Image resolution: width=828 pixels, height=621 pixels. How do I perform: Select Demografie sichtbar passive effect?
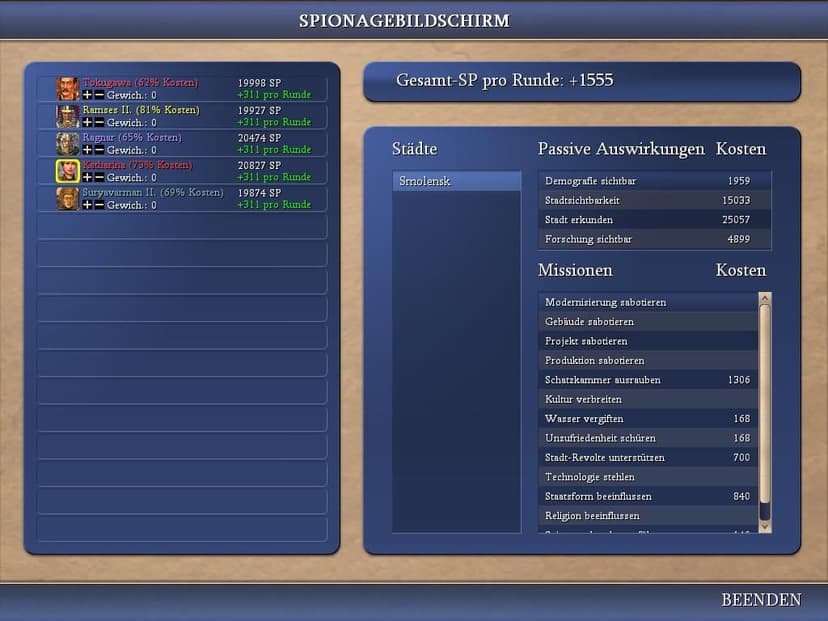pos(654,181)
